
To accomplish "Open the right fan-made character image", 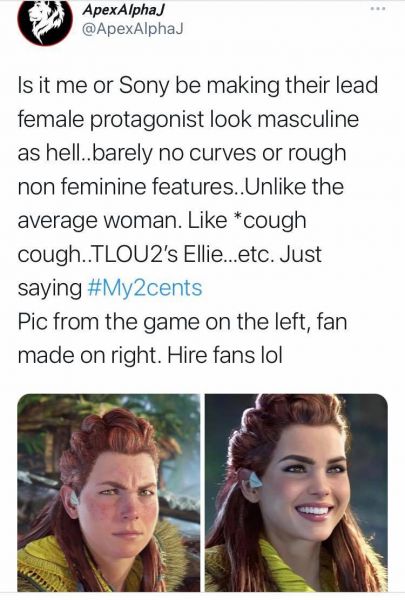I will 296,493.
